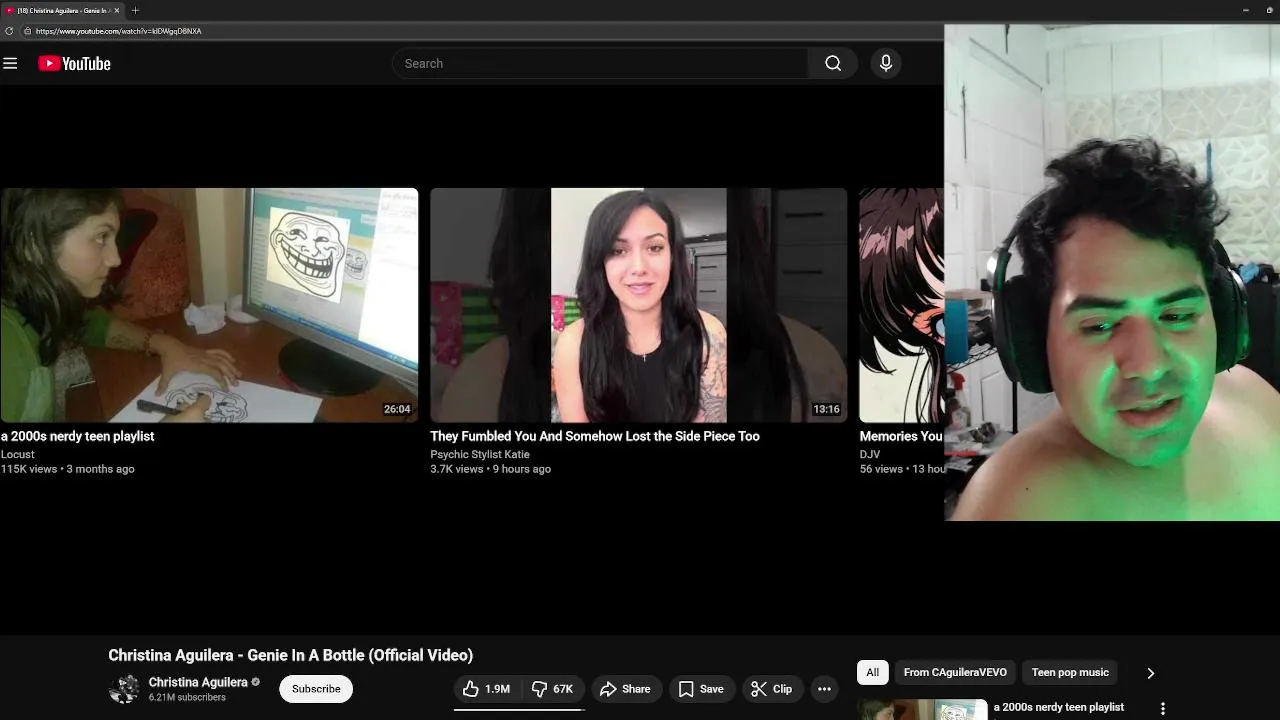The width and height of the screenshot is (1280, 720).
Task: Click the 13:16 duration badge
Action: (x=826, y=409)
